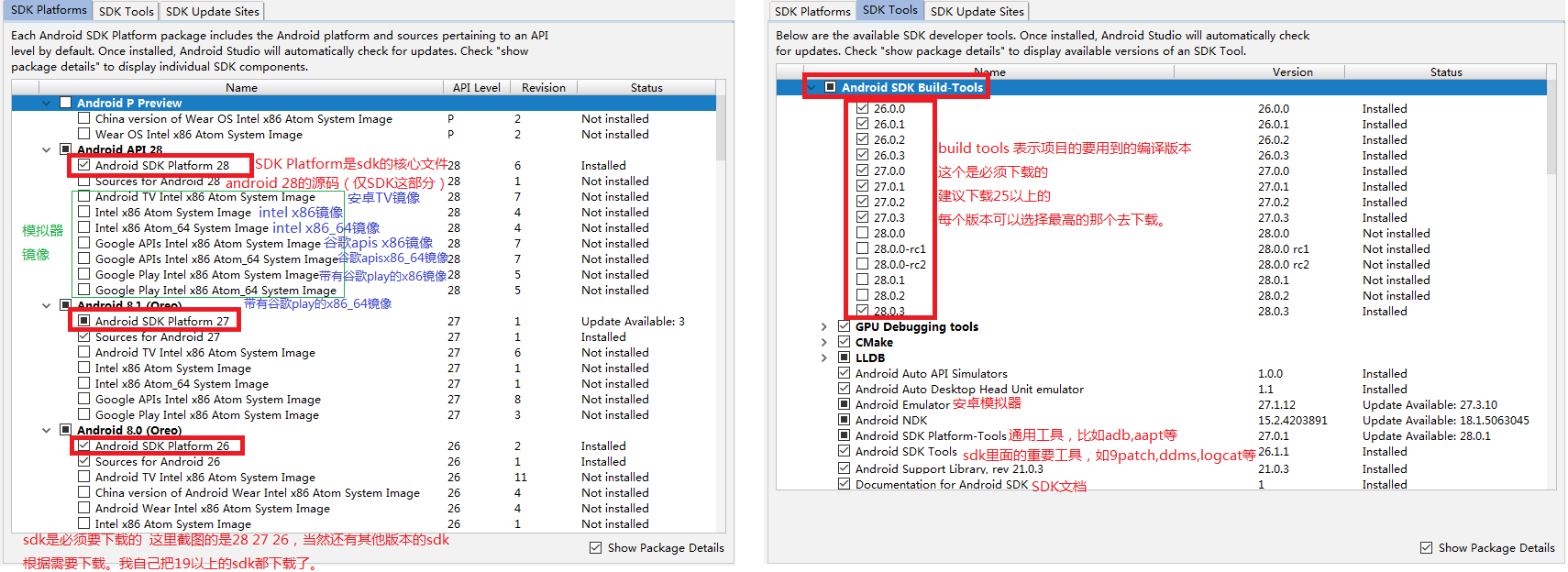
Task: Uncheck GPU Debugging tools checkbox
Action: 844,326
